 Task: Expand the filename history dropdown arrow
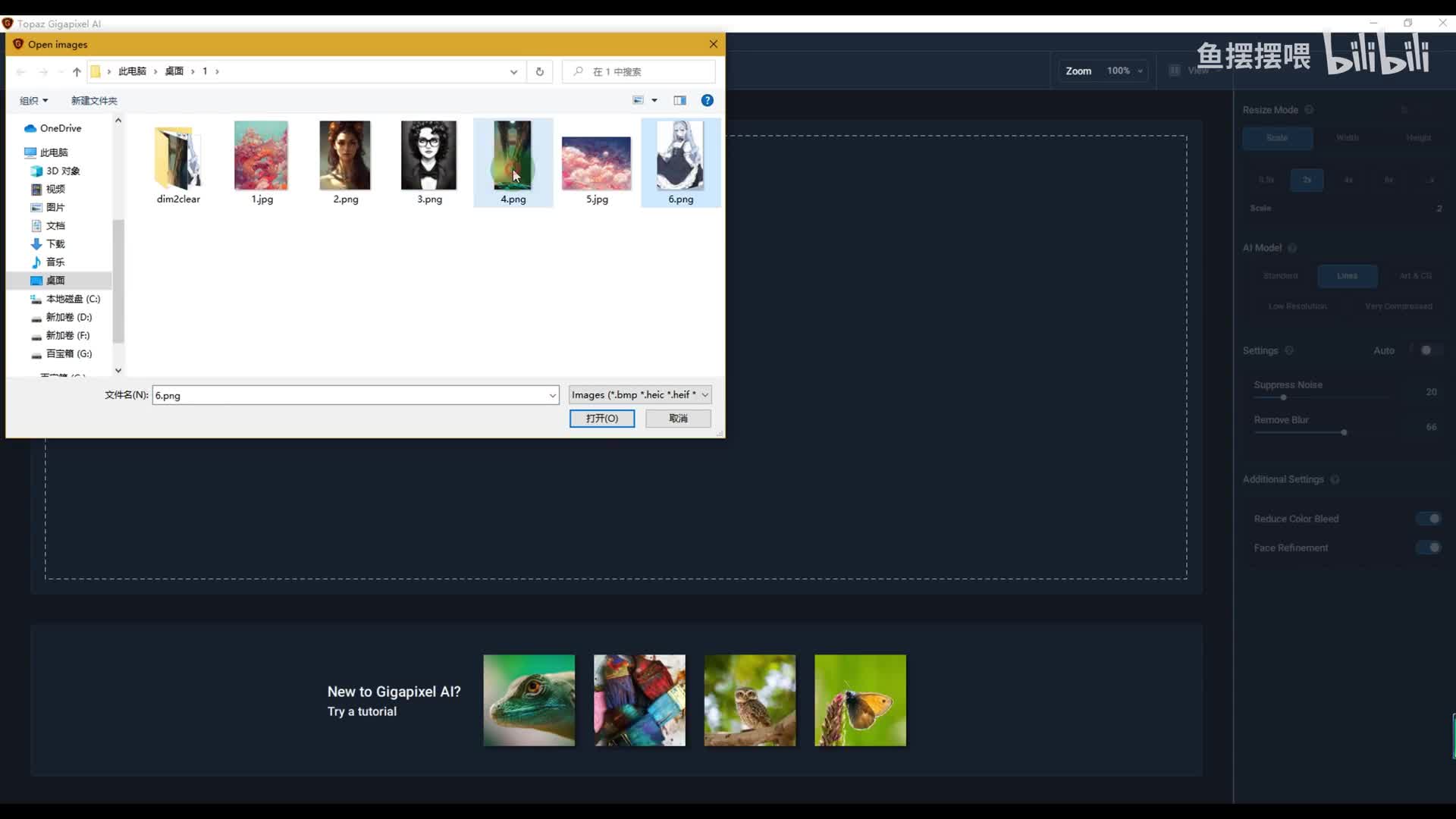pos(552,395)
